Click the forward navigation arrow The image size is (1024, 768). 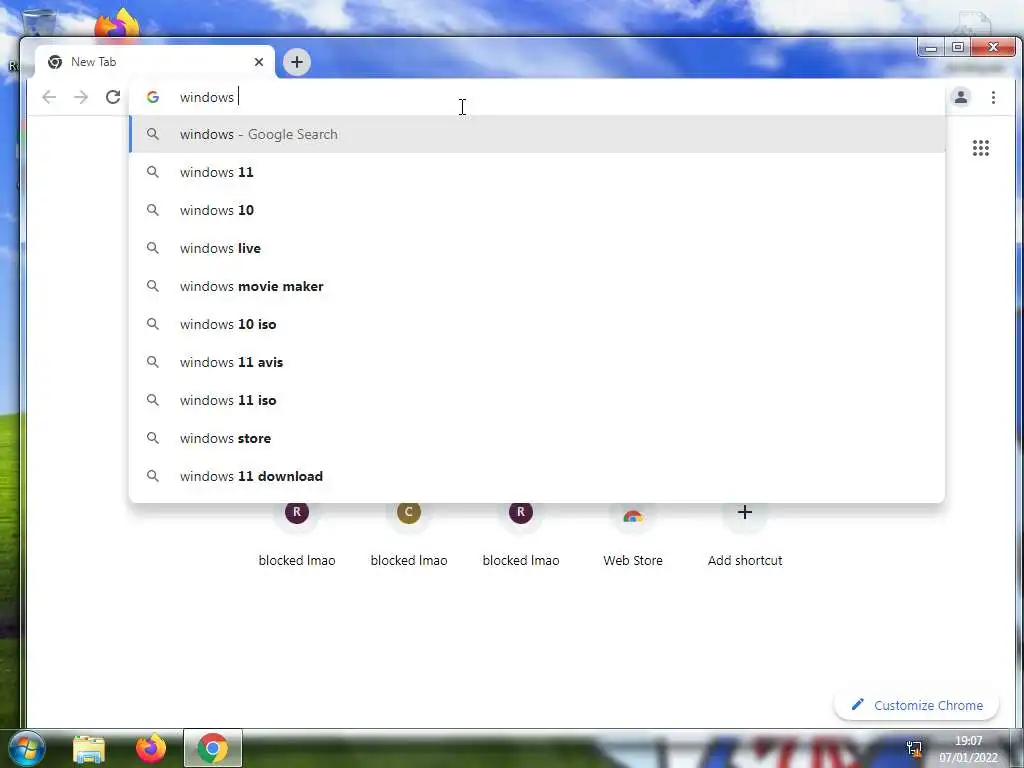(x=81, y=97)
